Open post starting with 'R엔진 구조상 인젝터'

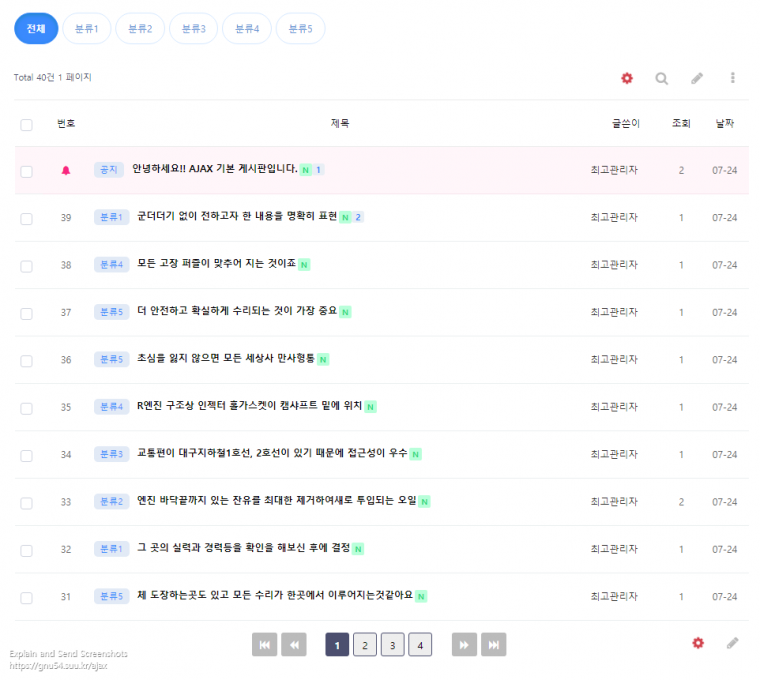click(x=250, y=405)
